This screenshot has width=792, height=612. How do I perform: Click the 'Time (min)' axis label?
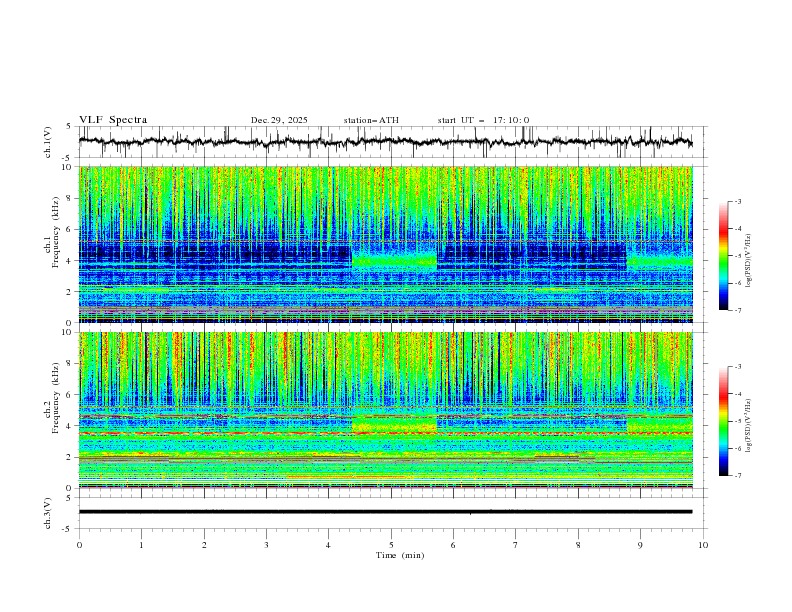tap(400, 555)
